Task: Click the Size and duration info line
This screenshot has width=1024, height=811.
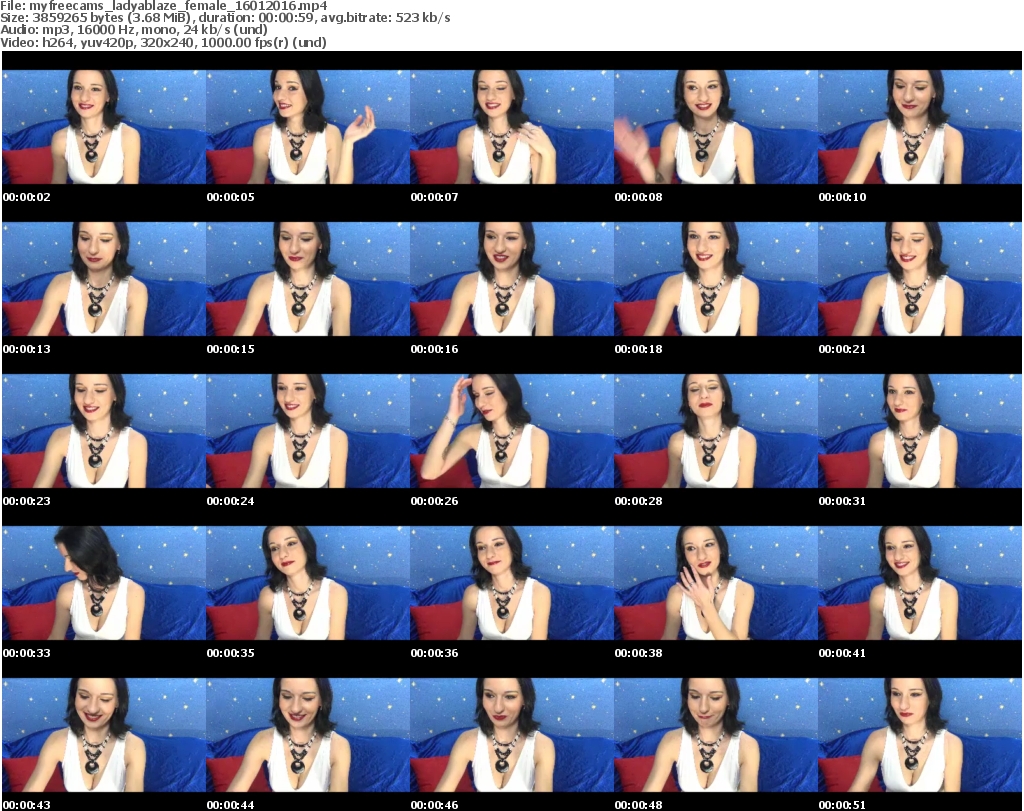Action: click(x=225, y=18)
